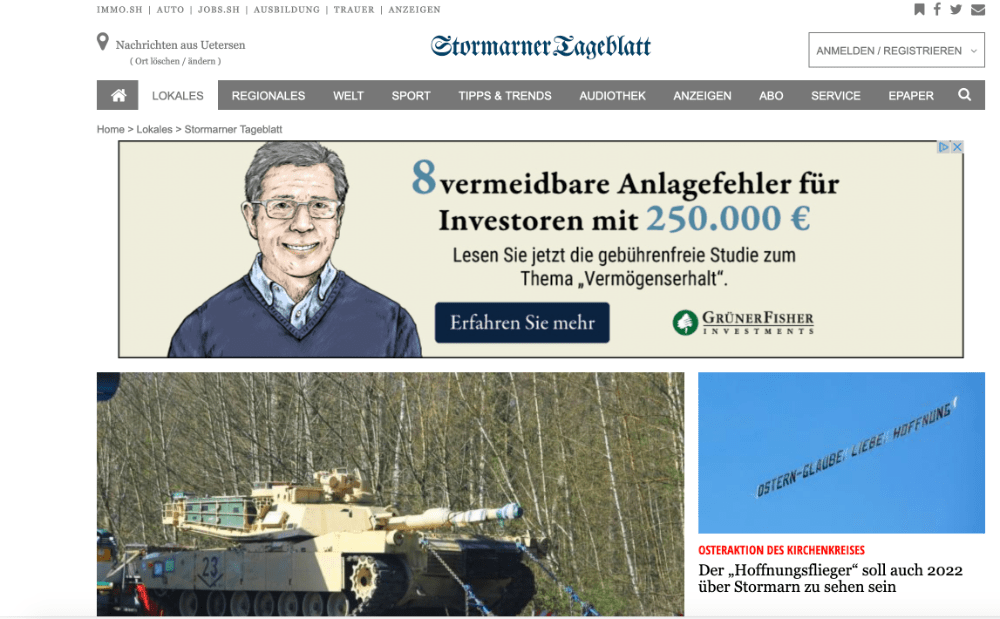This screenshot has height=619, width=1000.
Task: Click the envelope mail icon
Action: tap(978, 10)
